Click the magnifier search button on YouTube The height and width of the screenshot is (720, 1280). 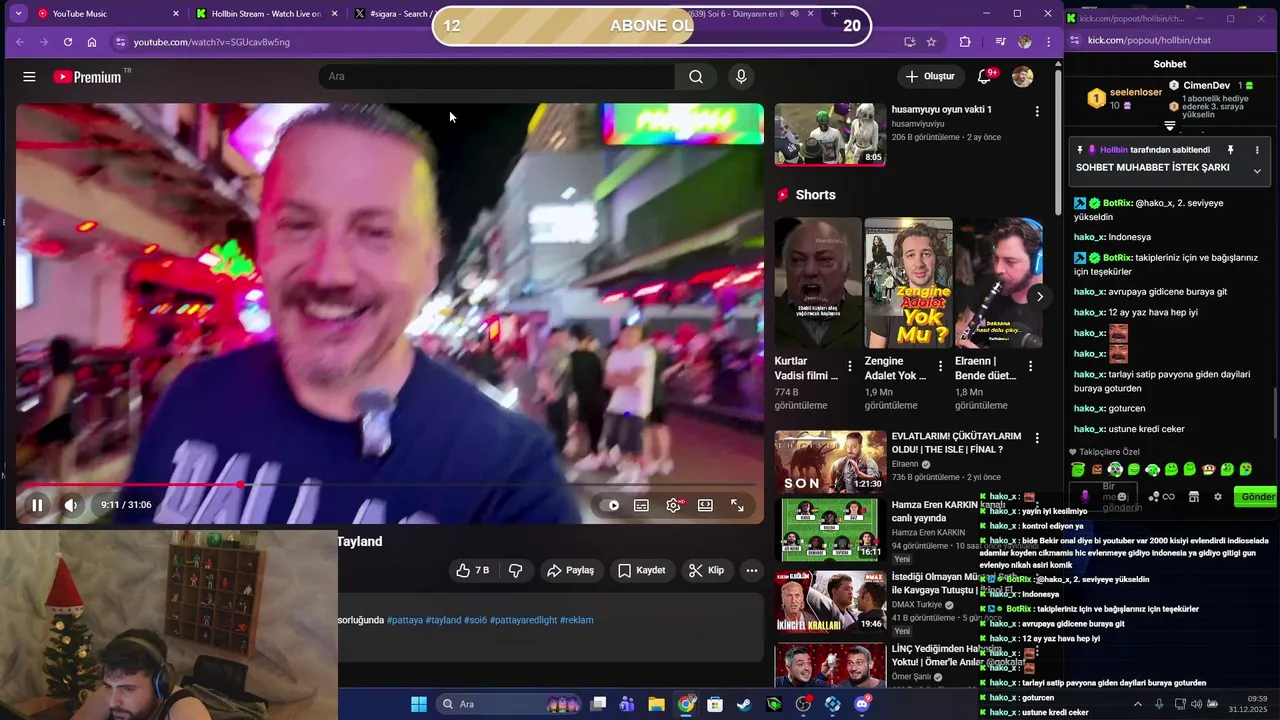pos(696,77)
